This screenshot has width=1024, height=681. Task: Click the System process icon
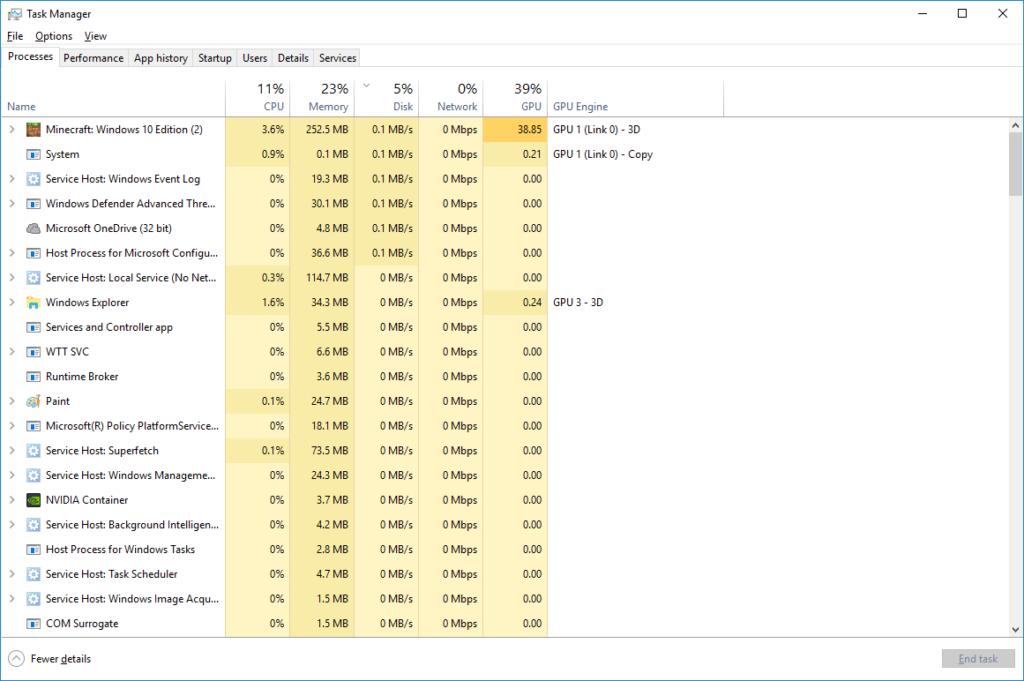tap(33, 154)
